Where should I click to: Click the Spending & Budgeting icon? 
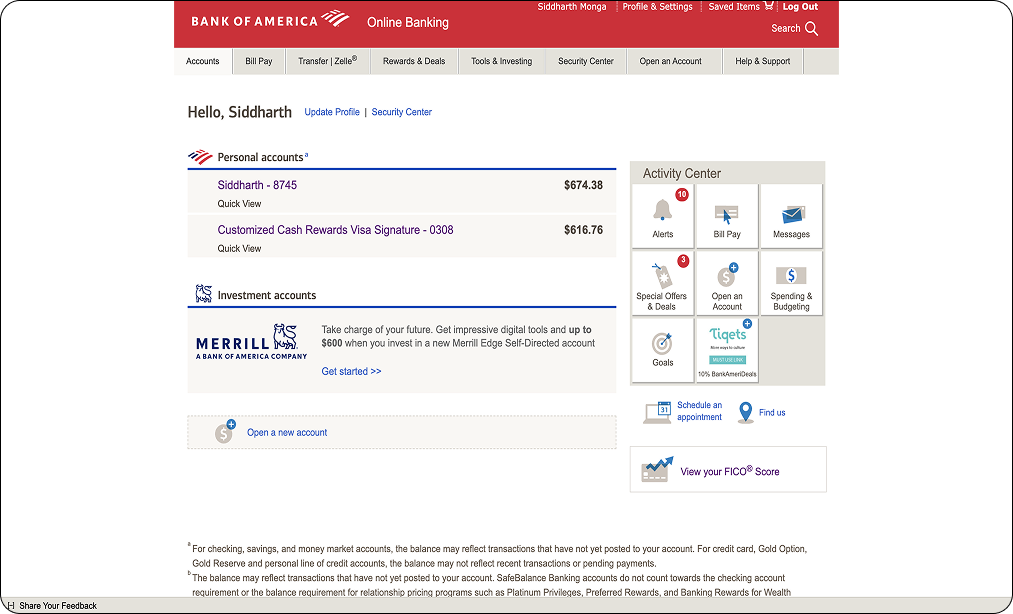(791, 276)
